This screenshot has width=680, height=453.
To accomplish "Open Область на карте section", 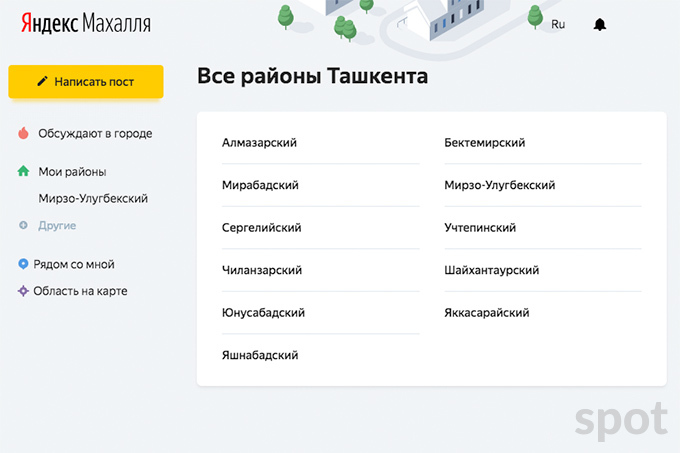I will (80, 291).
